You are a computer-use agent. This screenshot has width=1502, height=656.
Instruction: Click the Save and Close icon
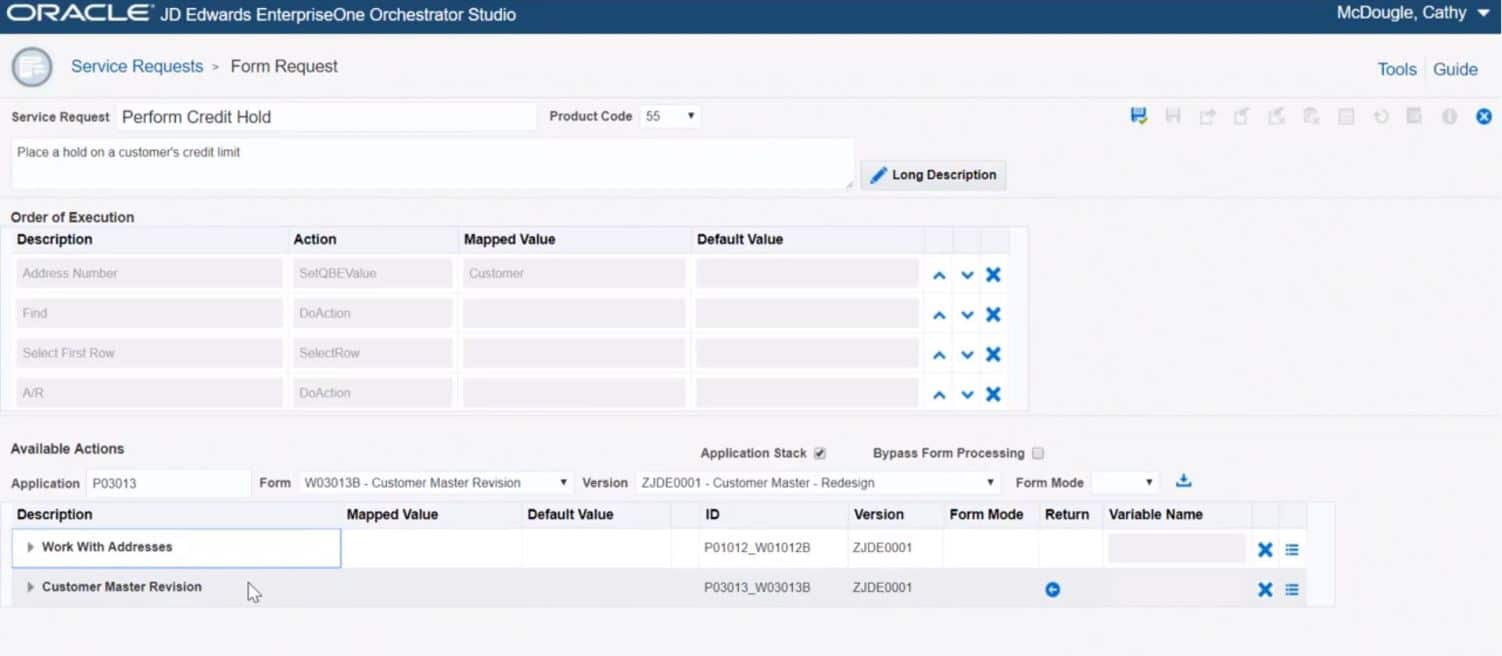1138,116
